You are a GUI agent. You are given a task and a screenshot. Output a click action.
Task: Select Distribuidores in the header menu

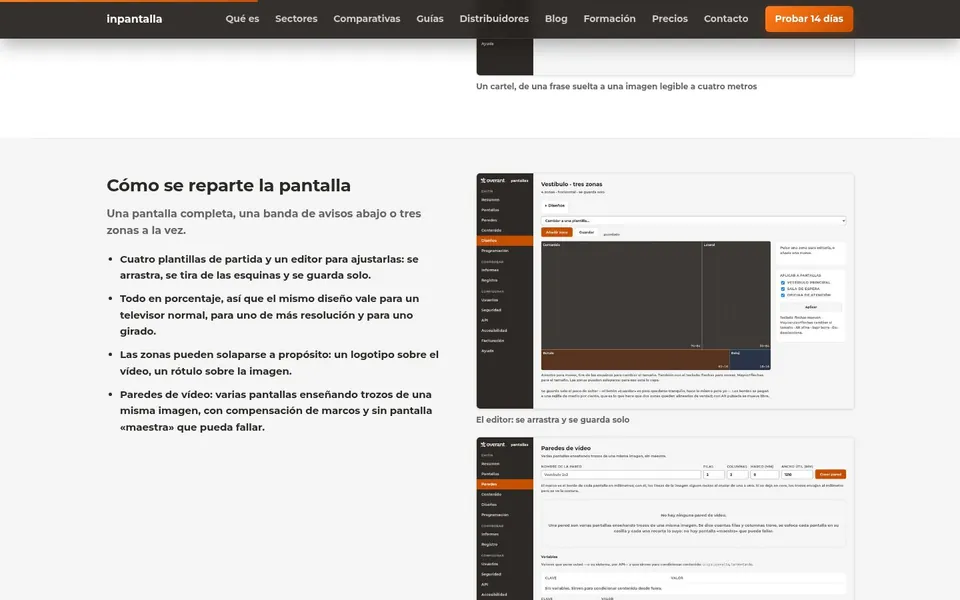[494, 19]
